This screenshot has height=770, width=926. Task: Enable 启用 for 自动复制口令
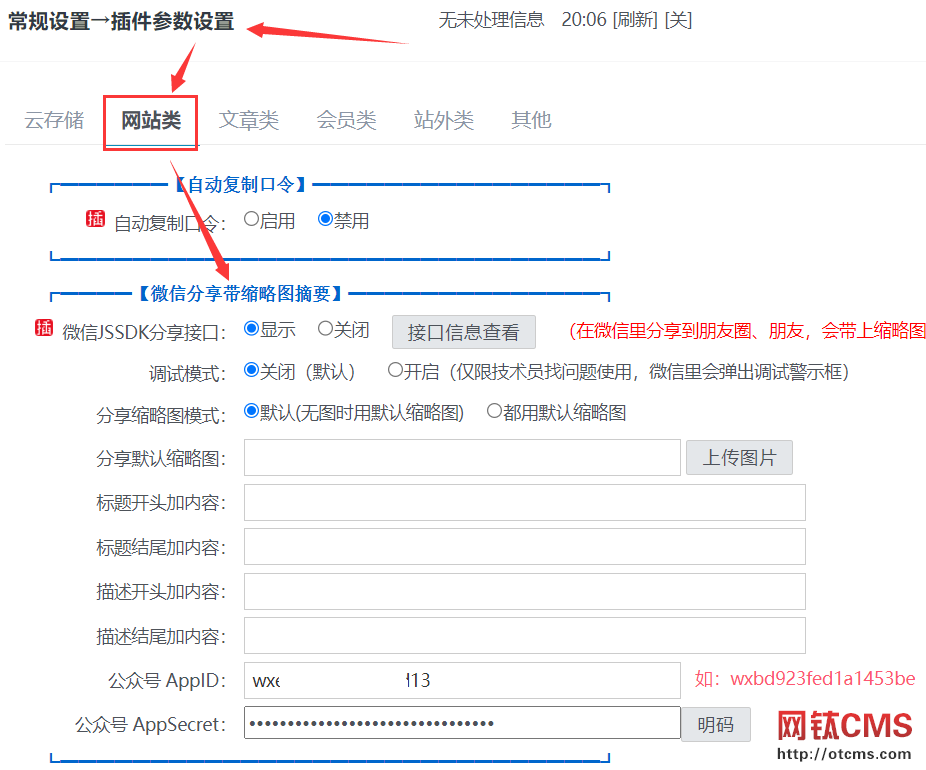252,219
